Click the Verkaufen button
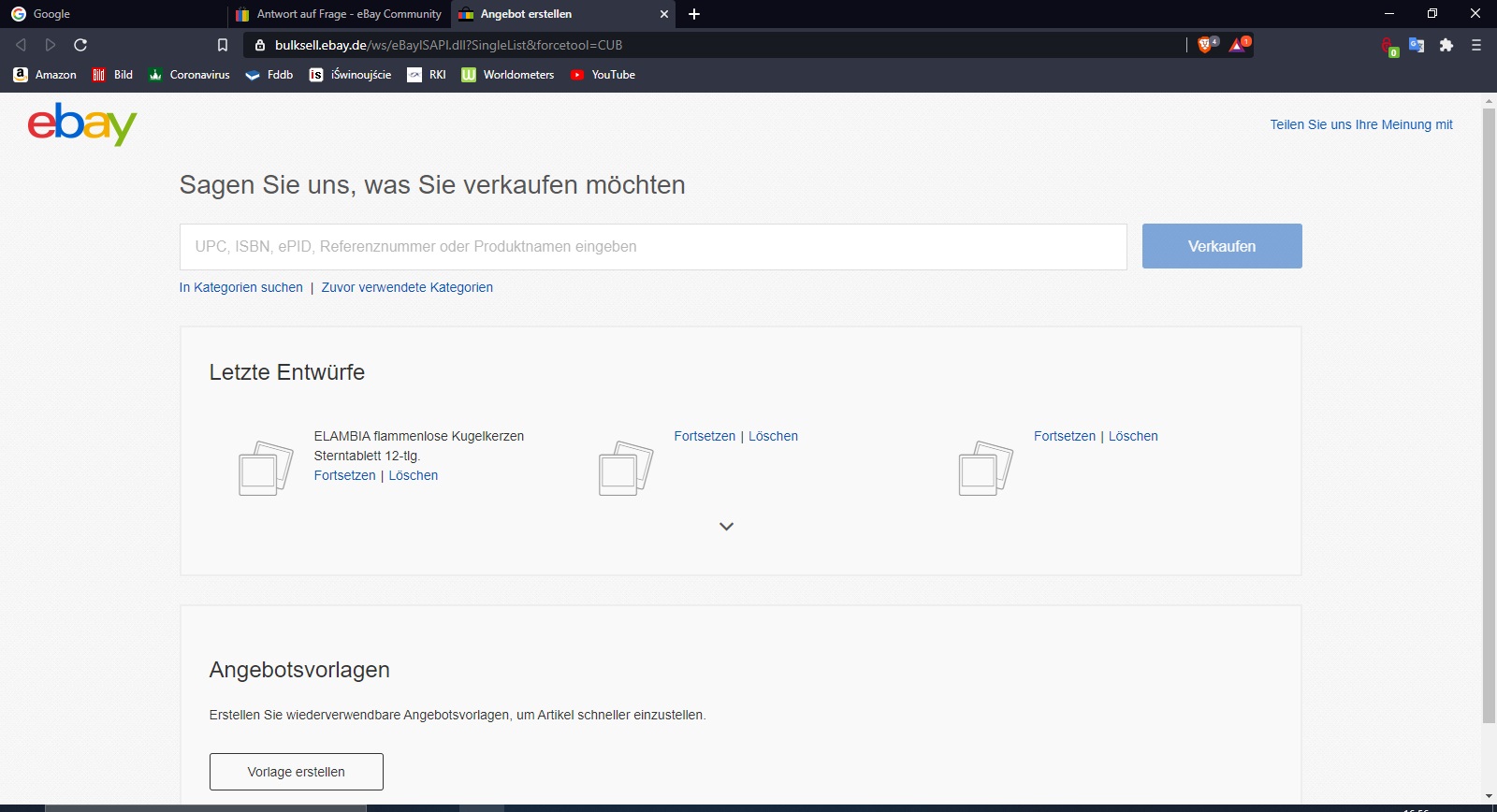 (x=1221, y=246)
